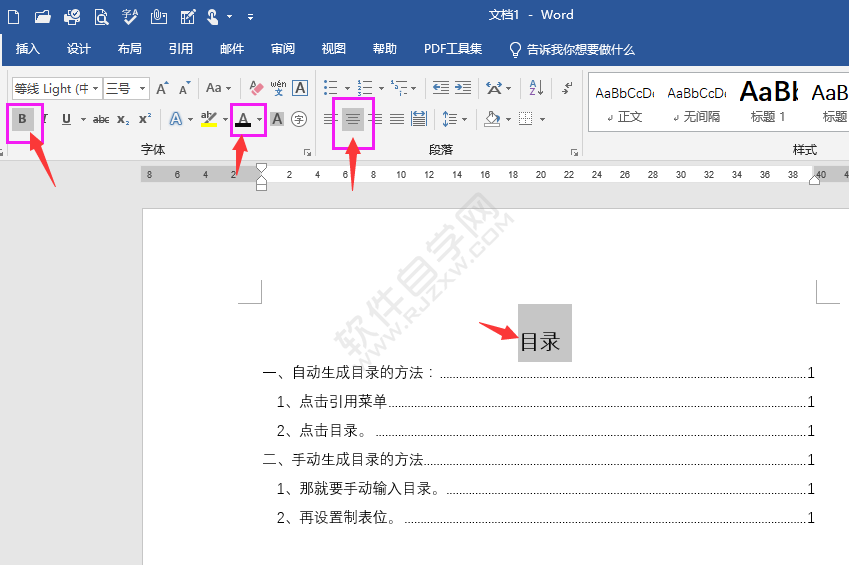Click the draw table icon
The width and height of the screenshot is (849, 565).
188,17
